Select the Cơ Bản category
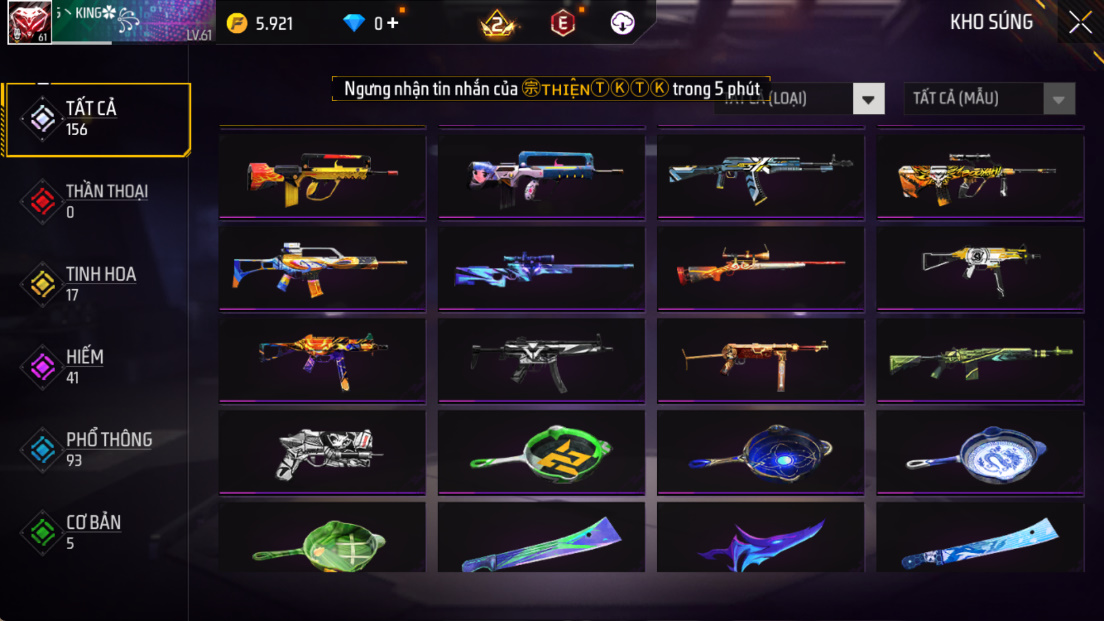The height and width of the screenshot is (621, 1104). [97, 532]
